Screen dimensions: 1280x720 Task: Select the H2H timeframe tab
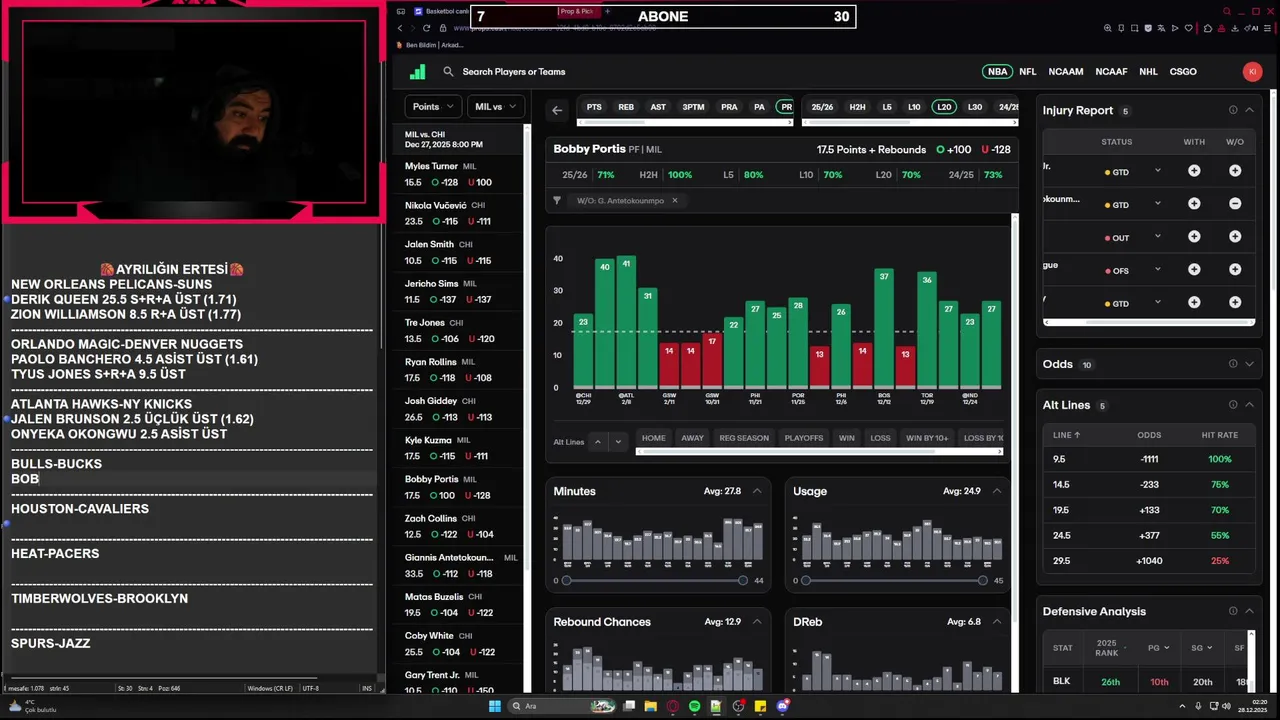[857, 107]
